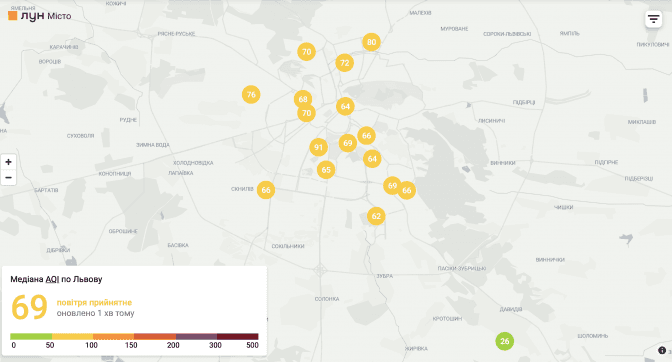The height and width of the screenshot is (362, 672).
Task: Click the green 0-50 scale segment
Action: click(x=31, y=336)
